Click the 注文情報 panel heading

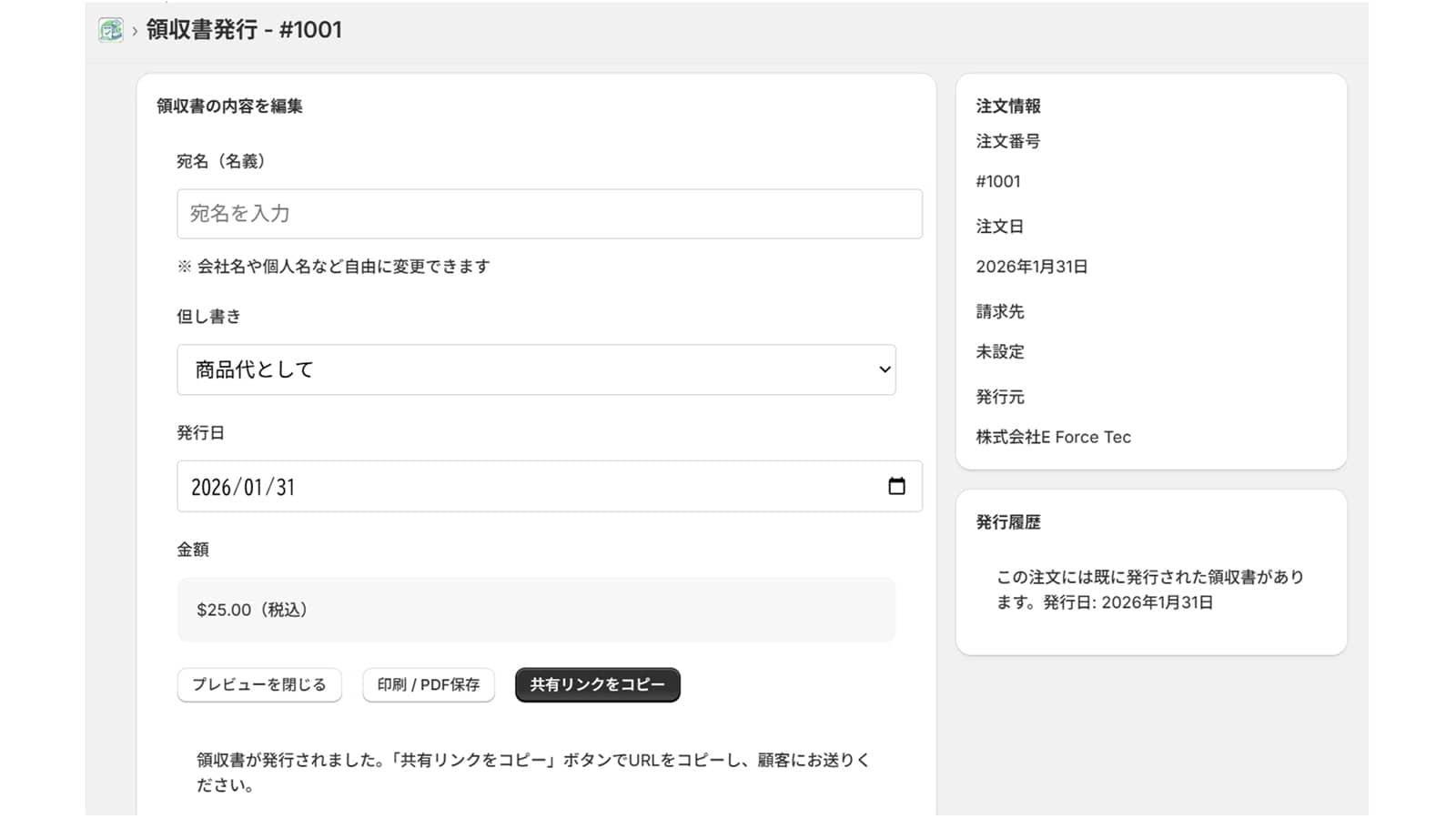click(1006, 106)
